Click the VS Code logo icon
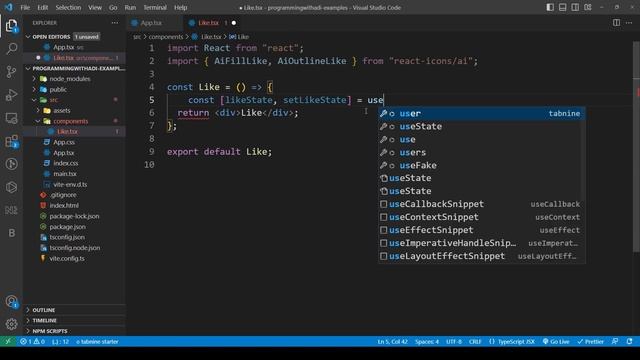 [x=9, y=7]
